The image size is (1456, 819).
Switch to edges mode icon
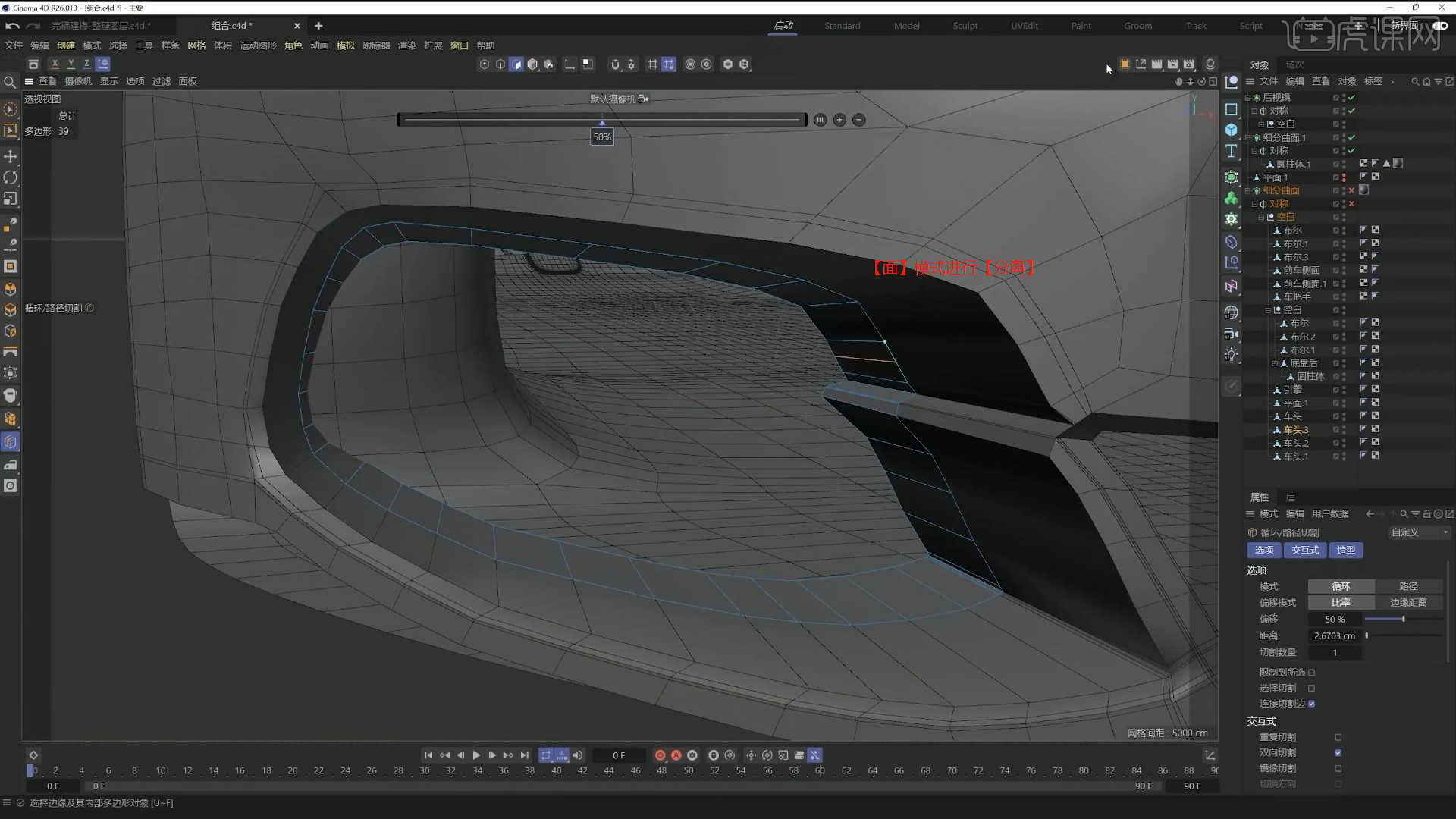tap(500, 64)
